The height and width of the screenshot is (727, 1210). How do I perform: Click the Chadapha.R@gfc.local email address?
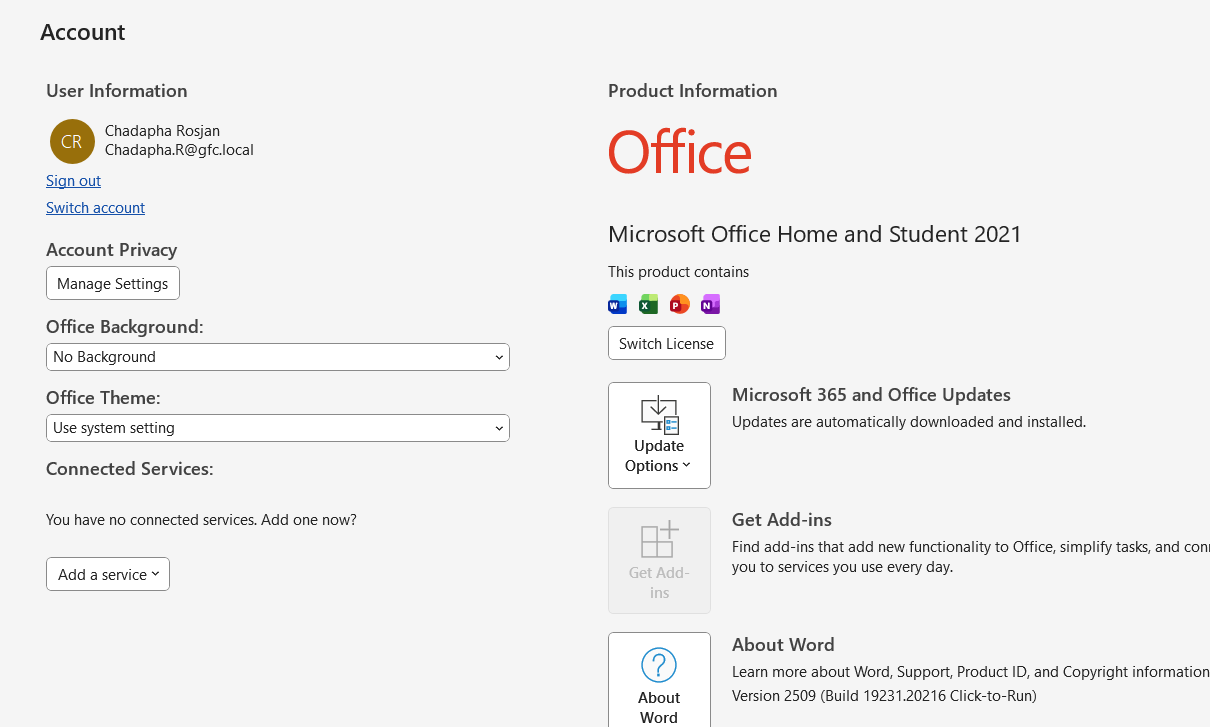click(179, 150)
